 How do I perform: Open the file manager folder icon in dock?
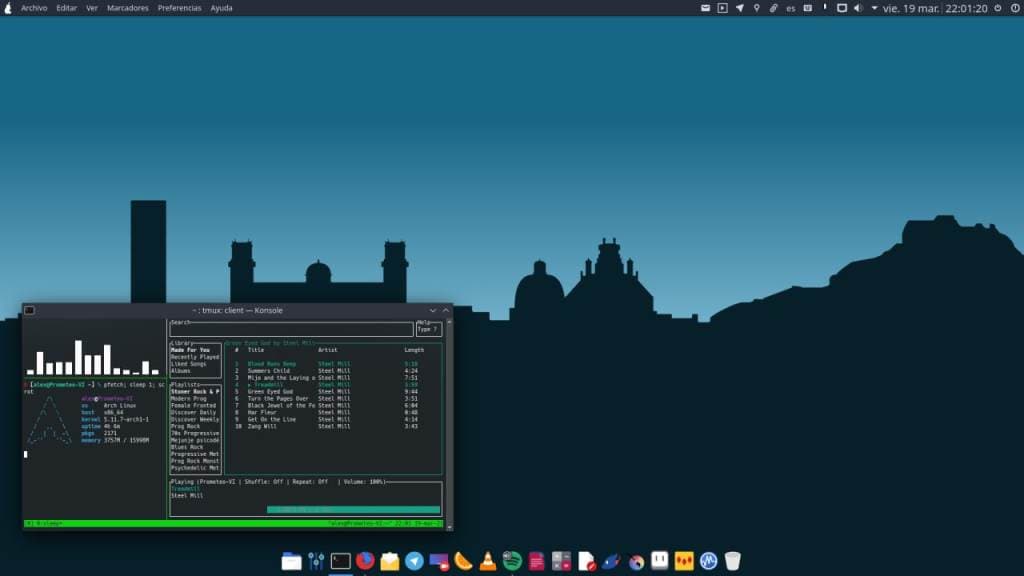point(291,561)
